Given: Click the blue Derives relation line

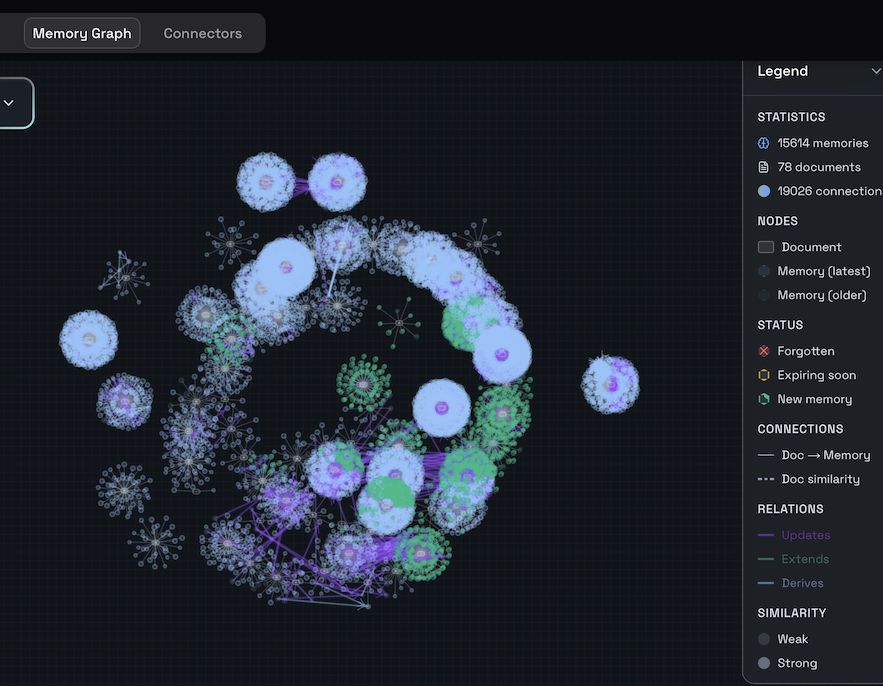Looking at the screenshot, I should [x=766, y=583].
